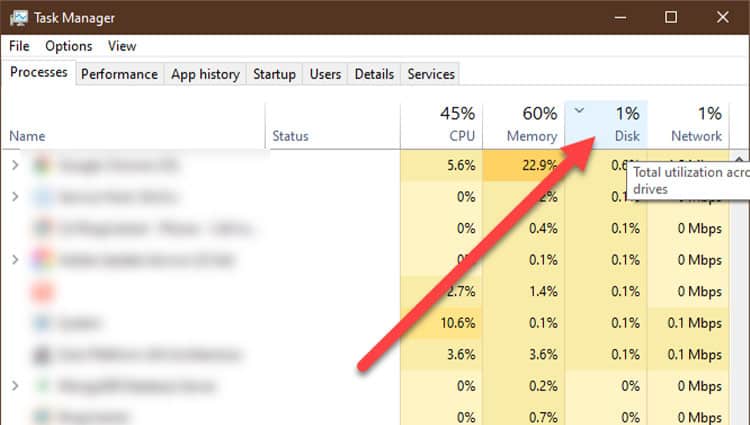Open the Options menu
This screenshot has height=425, width=750.
point(68,46)
